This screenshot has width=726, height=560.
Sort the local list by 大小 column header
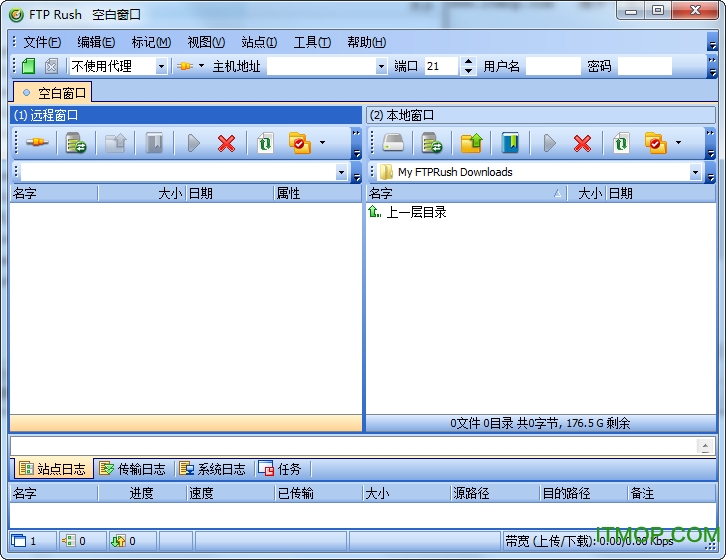587,193
